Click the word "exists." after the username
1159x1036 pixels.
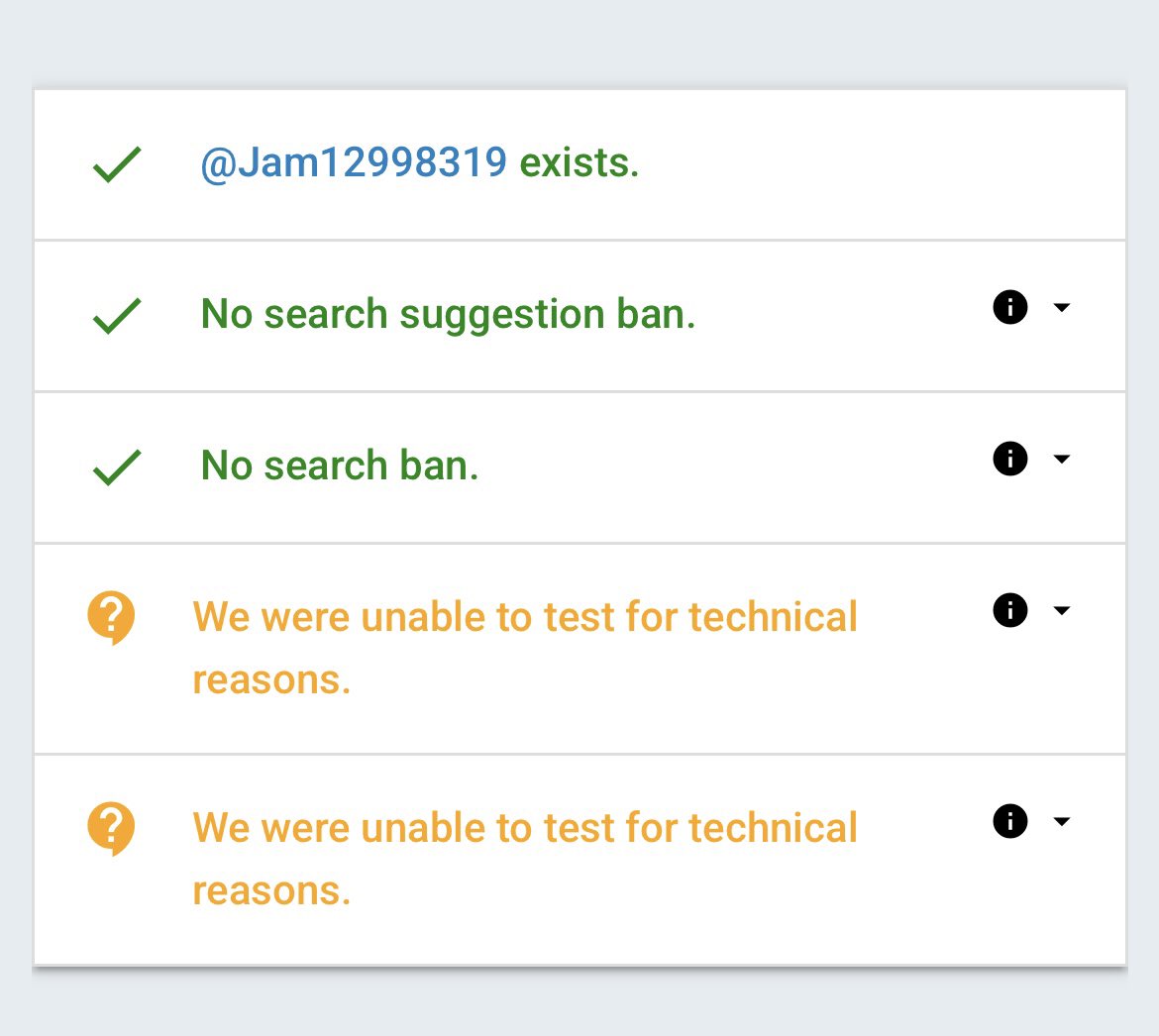(579, 163)
